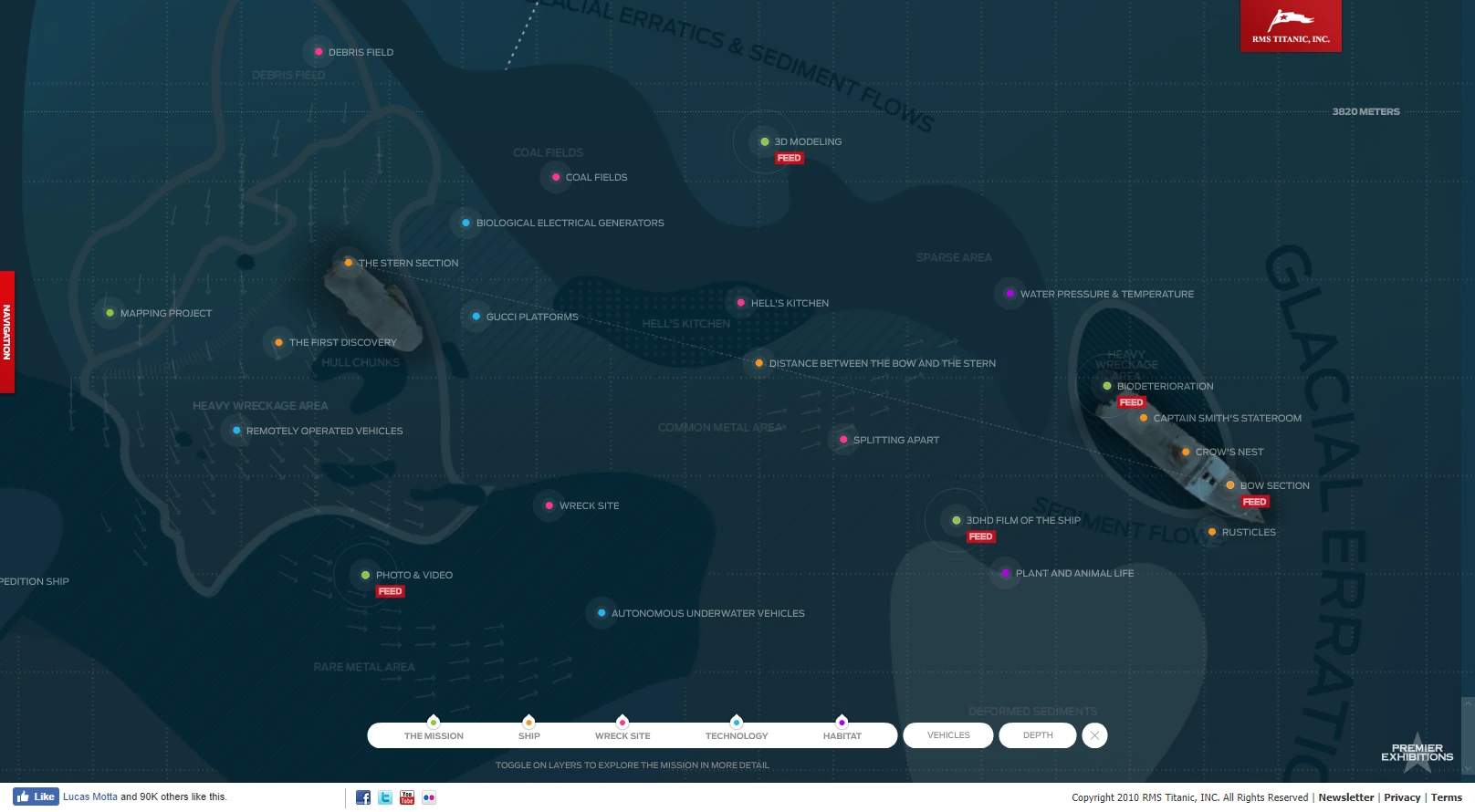Toggle The Mission layer
Image resolution: width=1475 pixels, height=812 pixels.
(x=434, y=735)
